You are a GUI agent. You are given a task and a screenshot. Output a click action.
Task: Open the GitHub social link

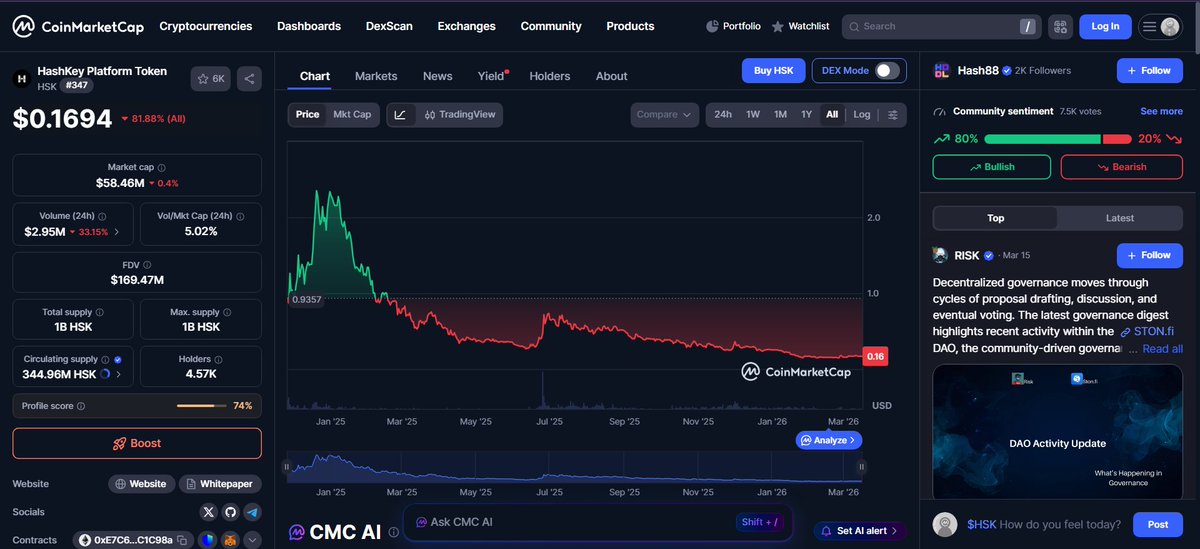tap(231, 511)
